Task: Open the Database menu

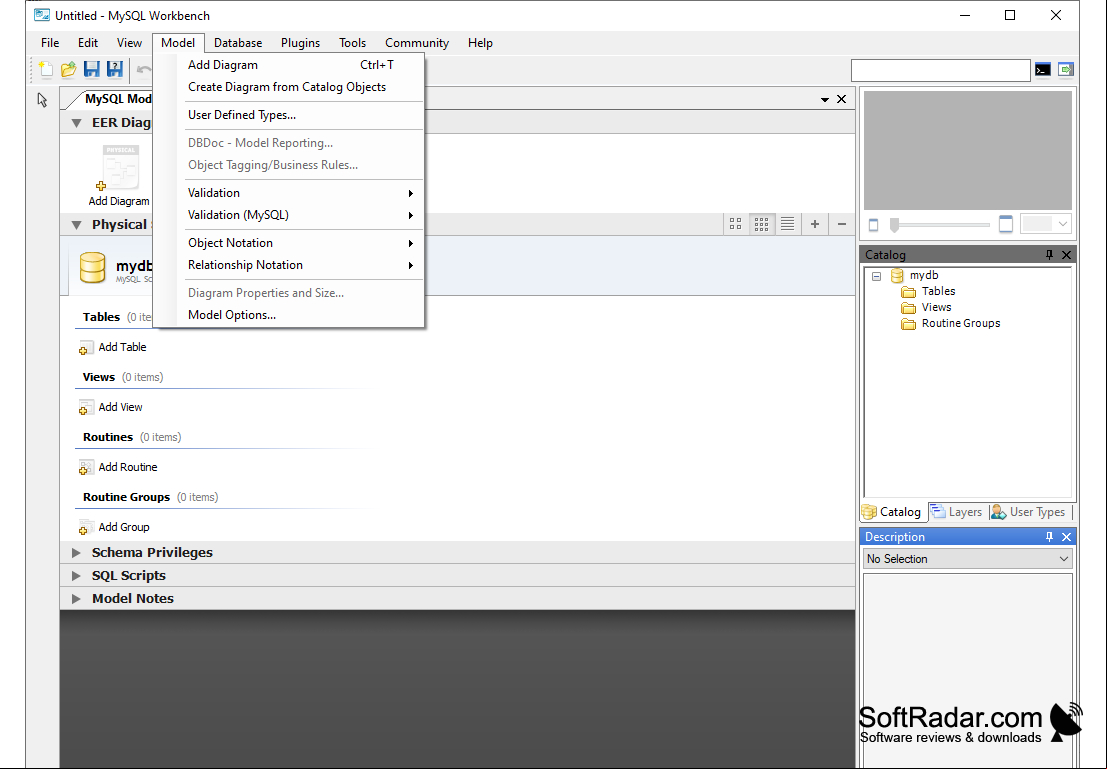Action: click(238, 42)
